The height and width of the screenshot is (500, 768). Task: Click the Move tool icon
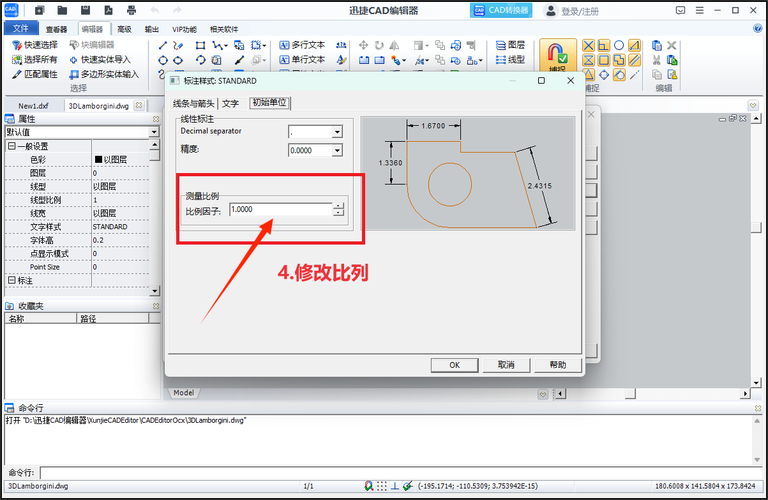coord(363,46)
